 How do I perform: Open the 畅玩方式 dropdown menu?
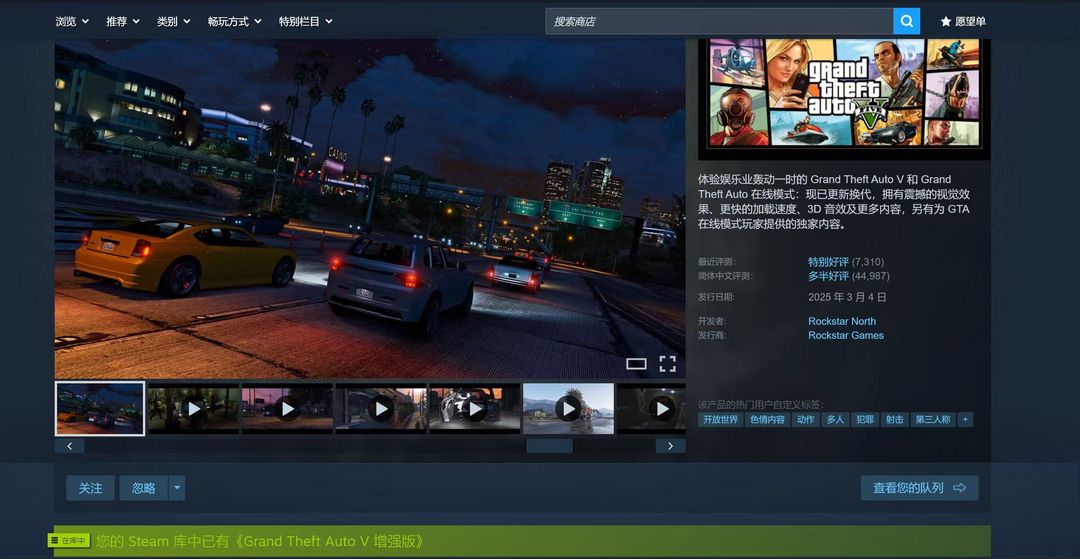pyautogui.click(x=235, y=21)
